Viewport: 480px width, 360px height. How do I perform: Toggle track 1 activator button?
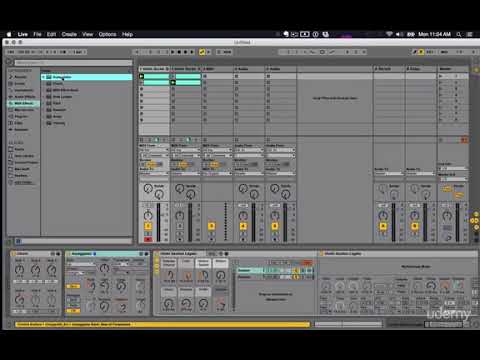point(148,227)
